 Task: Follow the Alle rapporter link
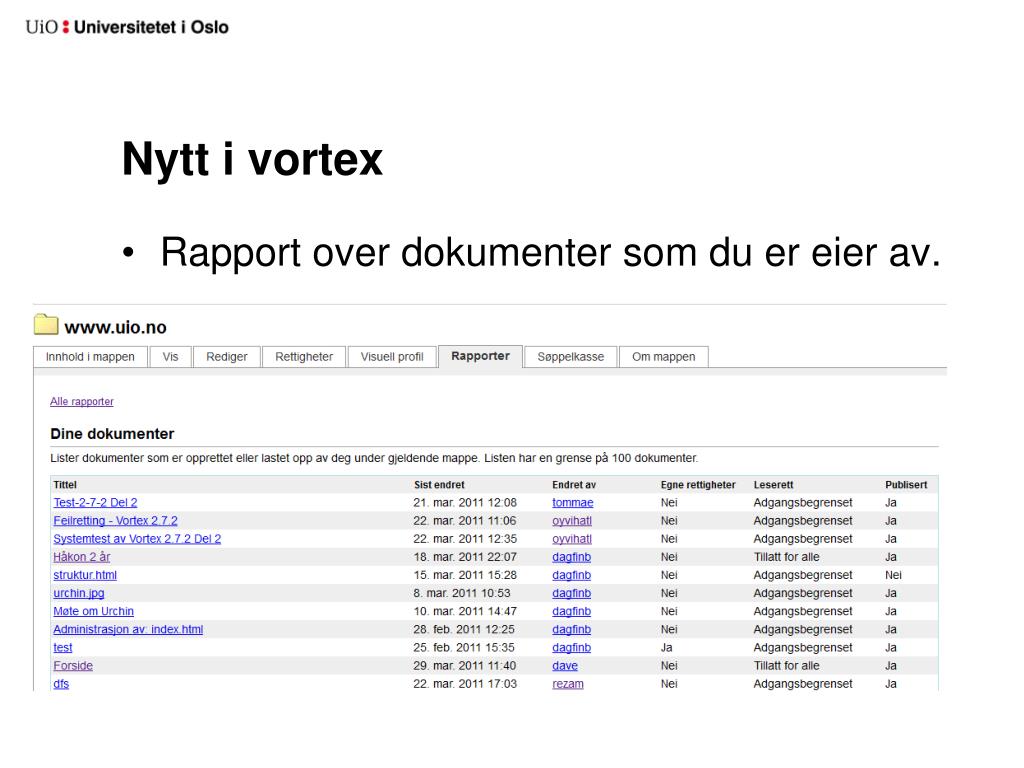(82, 401)
